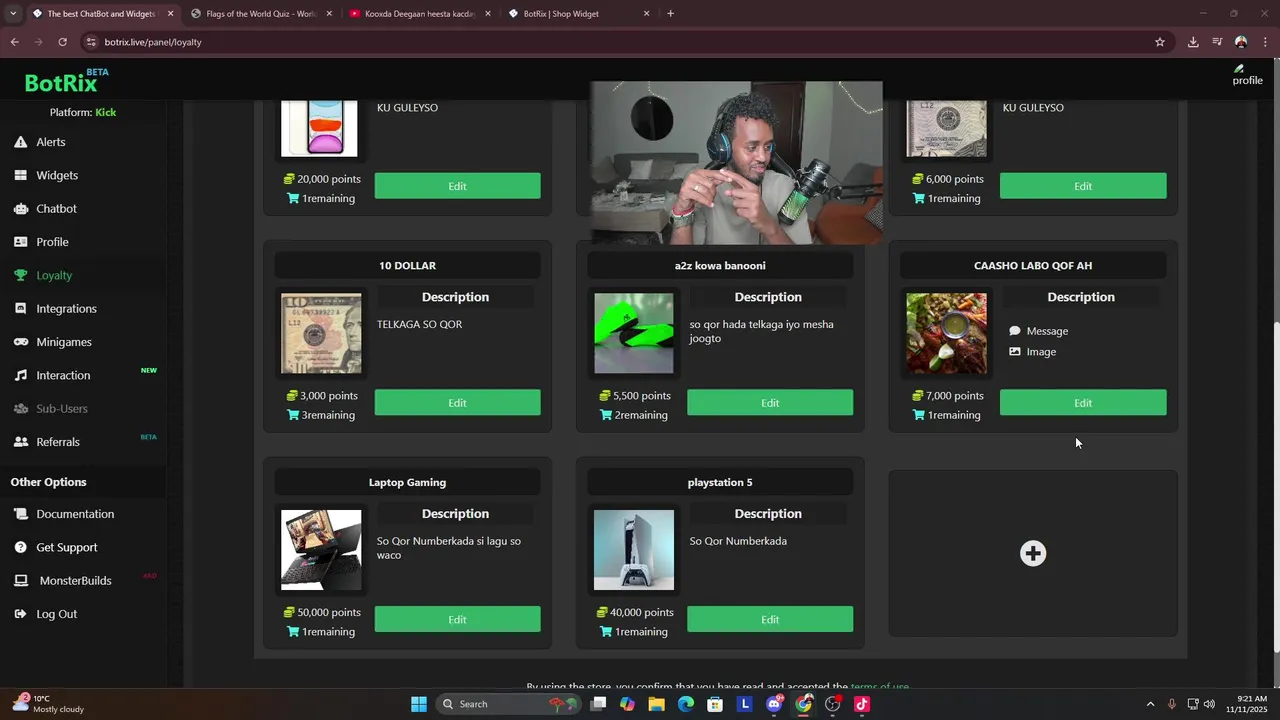Image resolution: width=1280 pixels, height=720 pixels.
Task: Click the 10 DOLLAR banknote thumbnail
Action: [x=321, y=333]
